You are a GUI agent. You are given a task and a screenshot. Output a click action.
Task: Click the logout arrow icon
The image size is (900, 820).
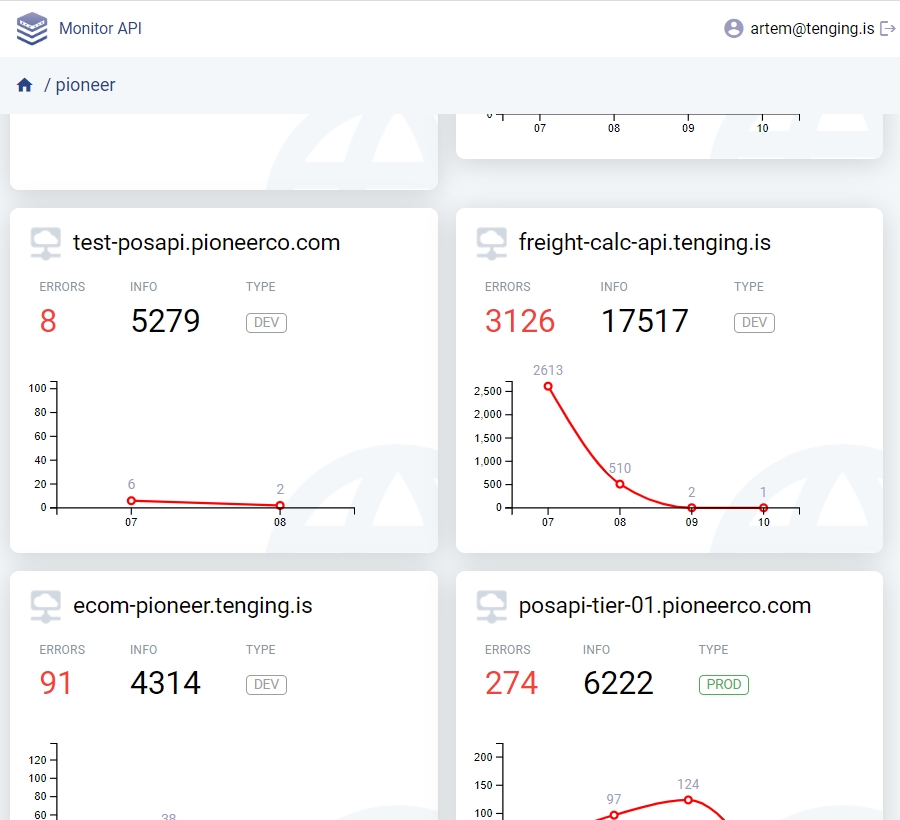tap(887, 29)
